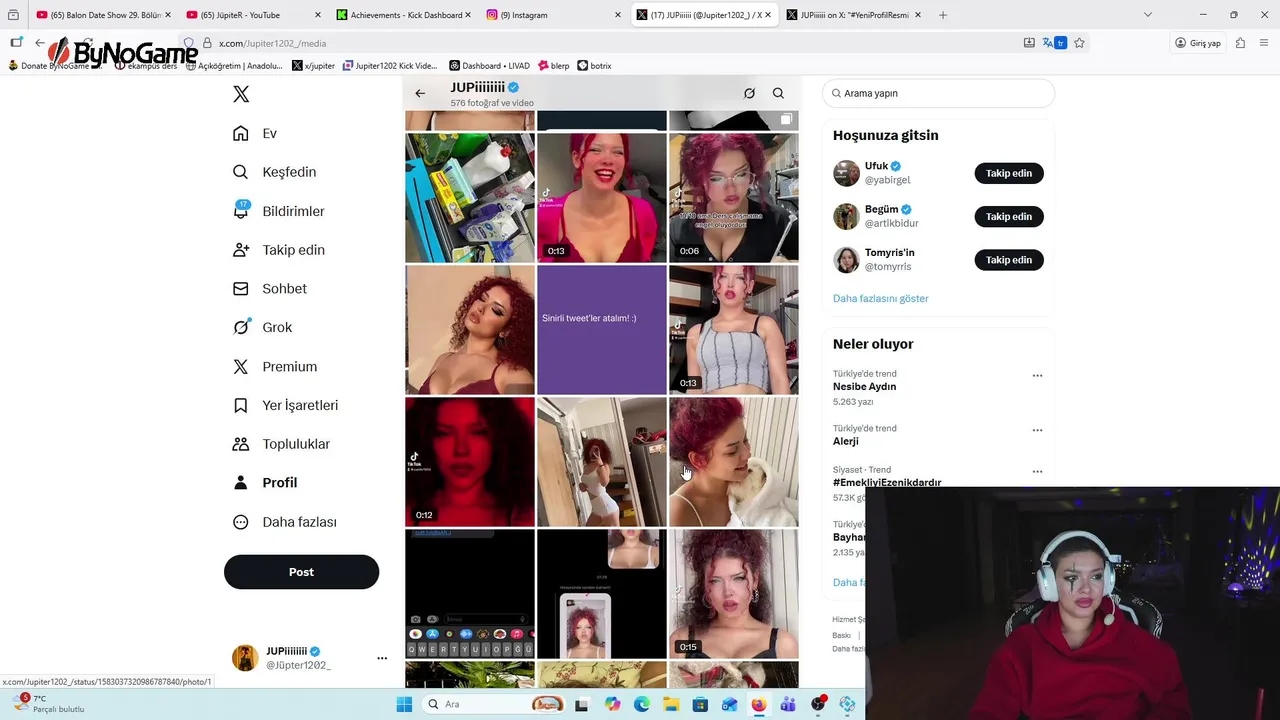Open a new browser tab
Viewport: 1280px width, 720px height.
(x=942, y=15)
